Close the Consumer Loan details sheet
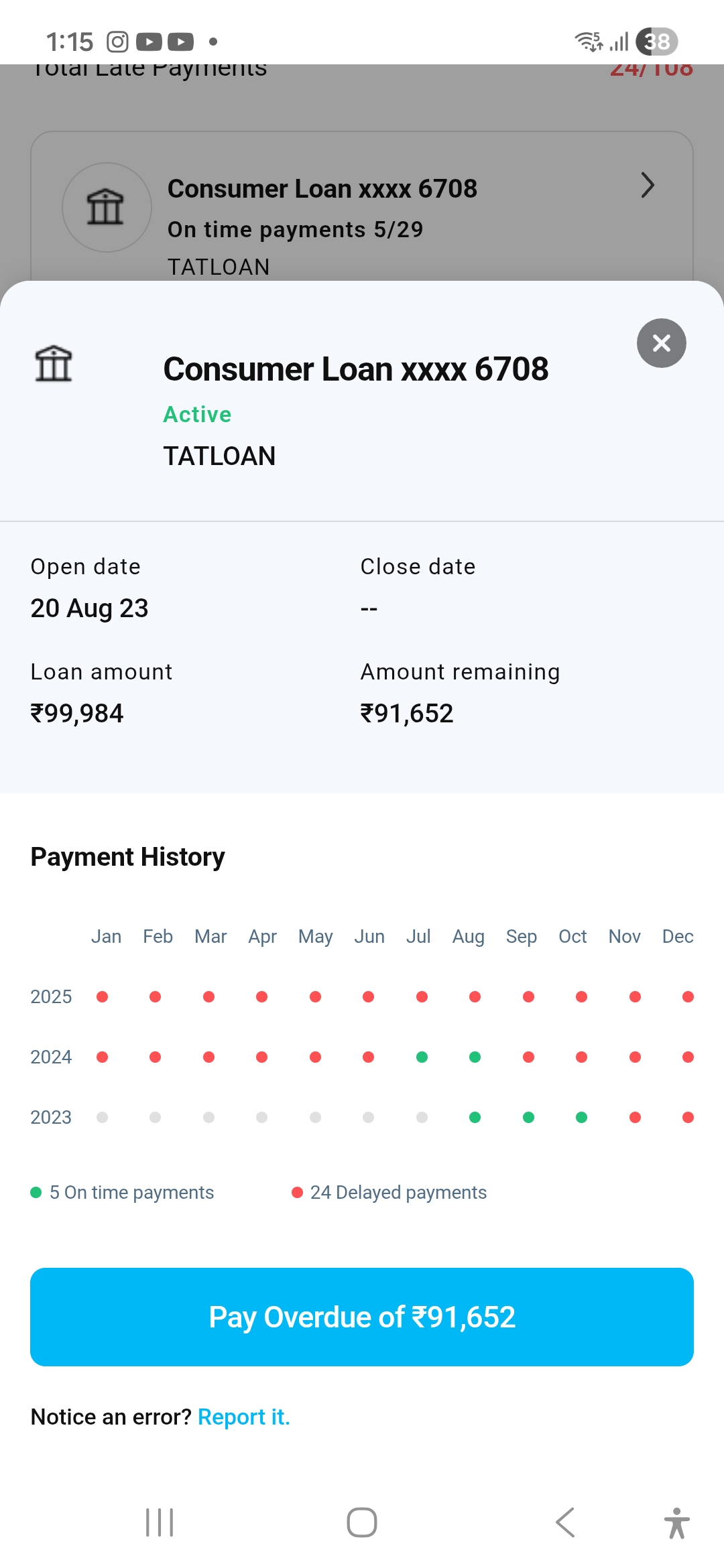 [x=661, y=343]
